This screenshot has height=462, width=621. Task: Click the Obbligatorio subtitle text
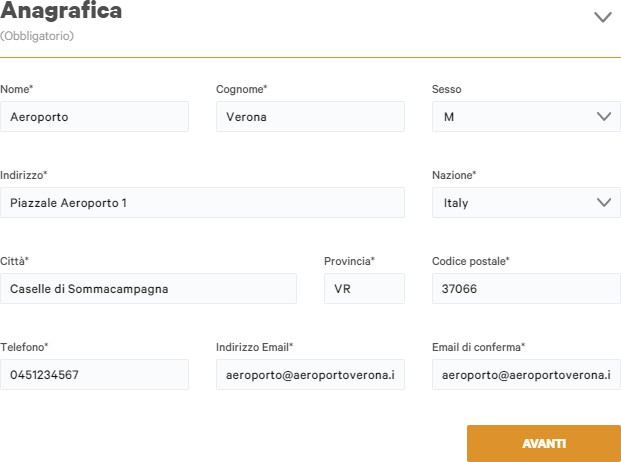[37, 36]
